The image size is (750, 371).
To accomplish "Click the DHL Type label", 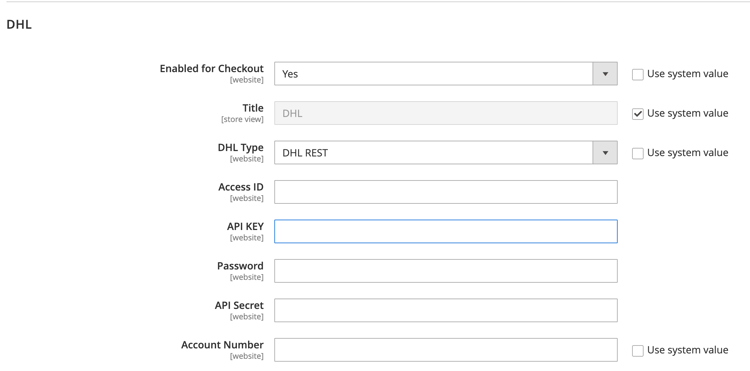I will (x=241, y=148).
